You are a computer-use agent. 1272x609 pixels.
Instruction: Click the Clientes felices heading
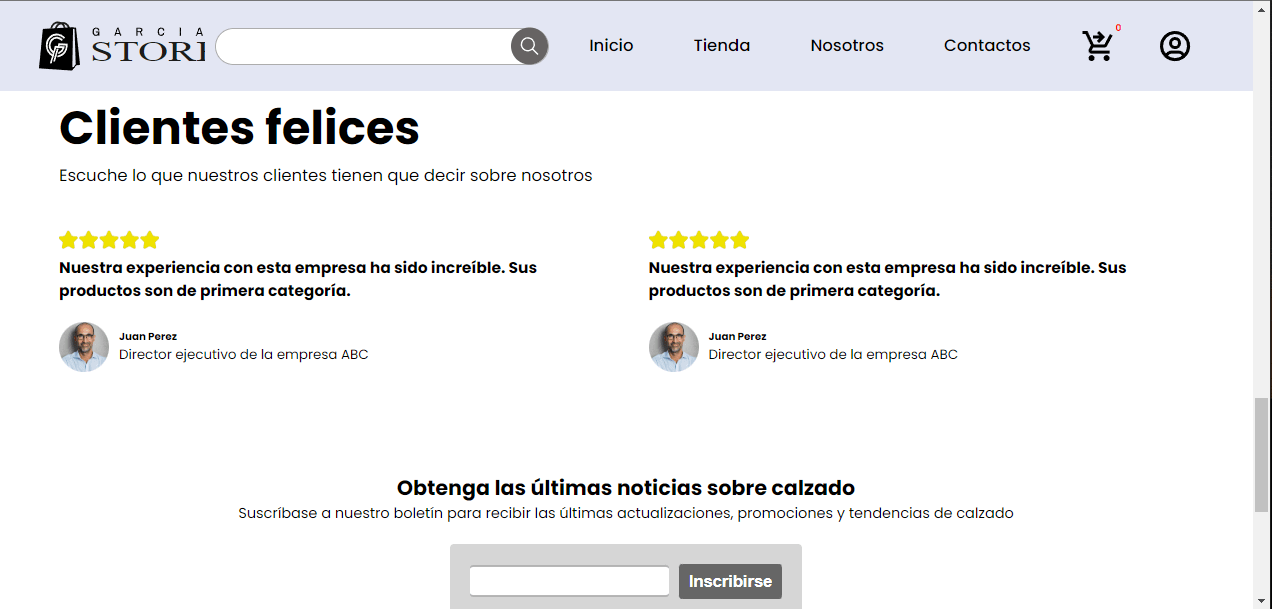coord(239,128)
